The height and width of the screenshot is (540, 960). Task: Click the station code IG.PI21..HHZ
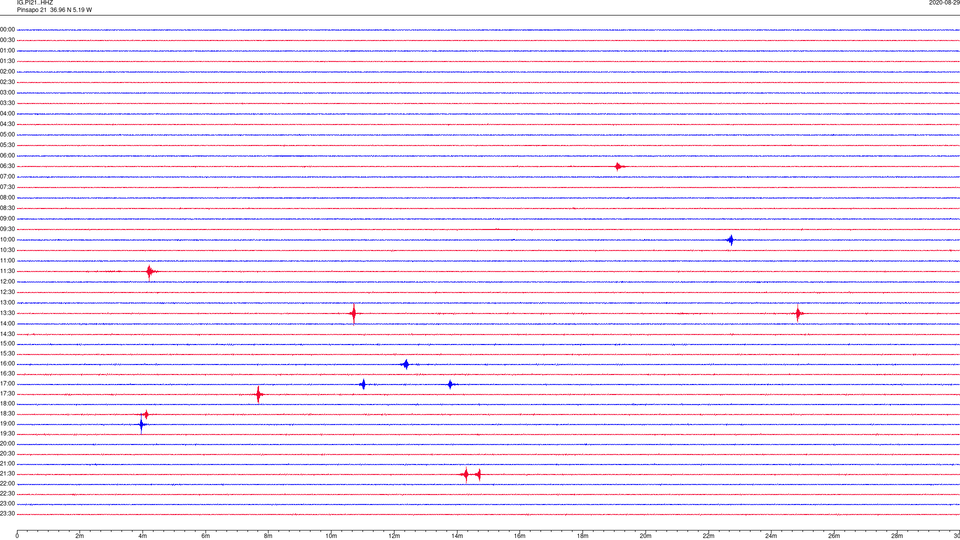click(x=35, y=3)
